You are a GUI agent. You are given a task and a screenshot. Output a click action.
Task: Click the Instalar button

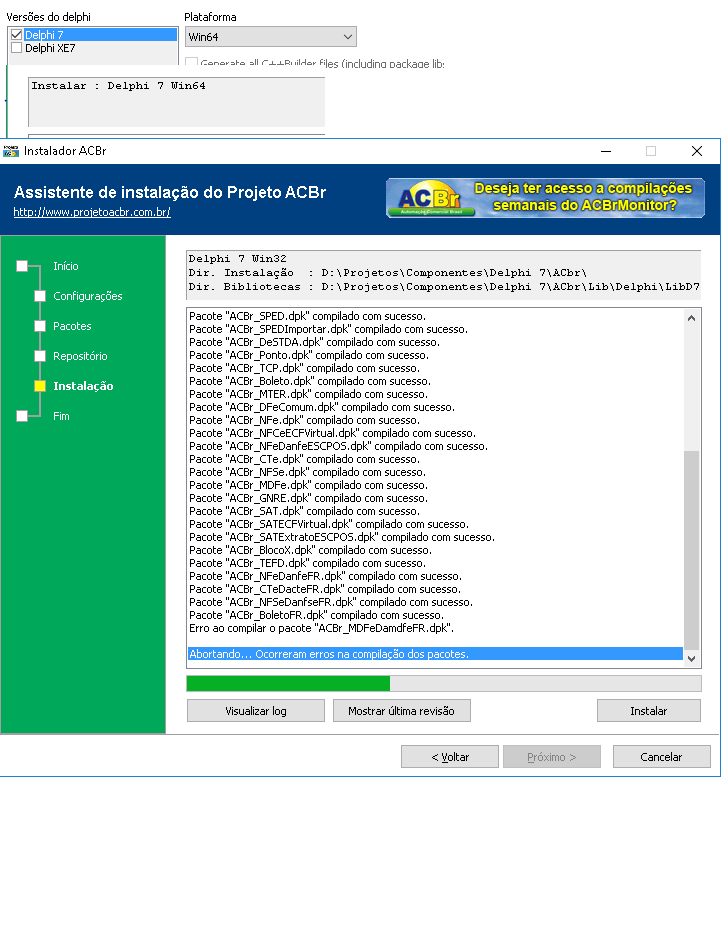point(649,711)
